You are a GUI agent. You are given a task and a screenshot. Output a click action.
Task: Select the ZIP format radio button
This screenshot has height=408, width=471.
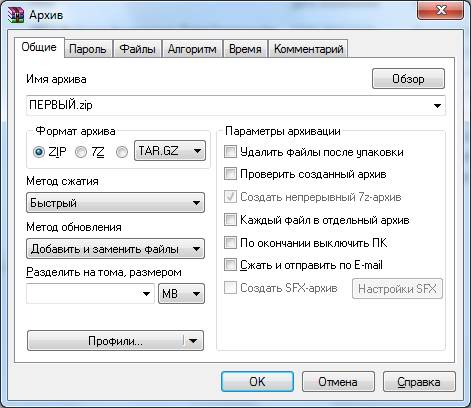coord(39,152)
